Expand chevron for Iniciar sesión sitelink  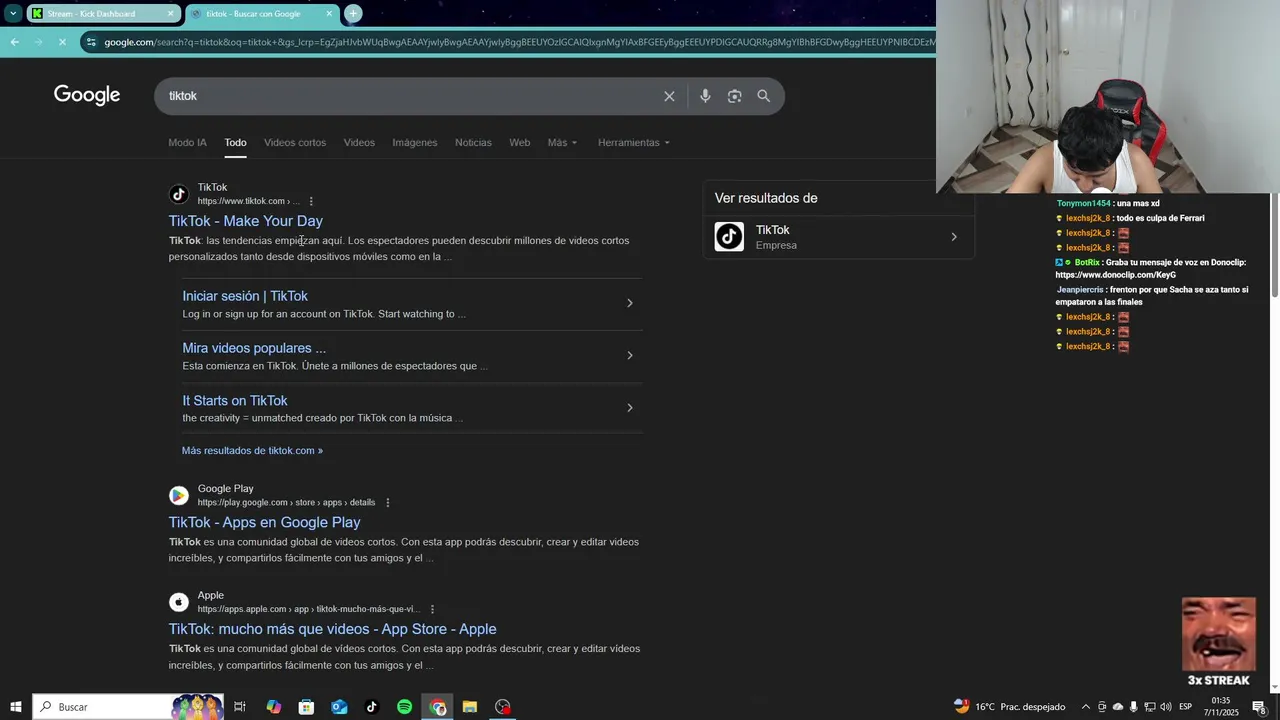629,303
